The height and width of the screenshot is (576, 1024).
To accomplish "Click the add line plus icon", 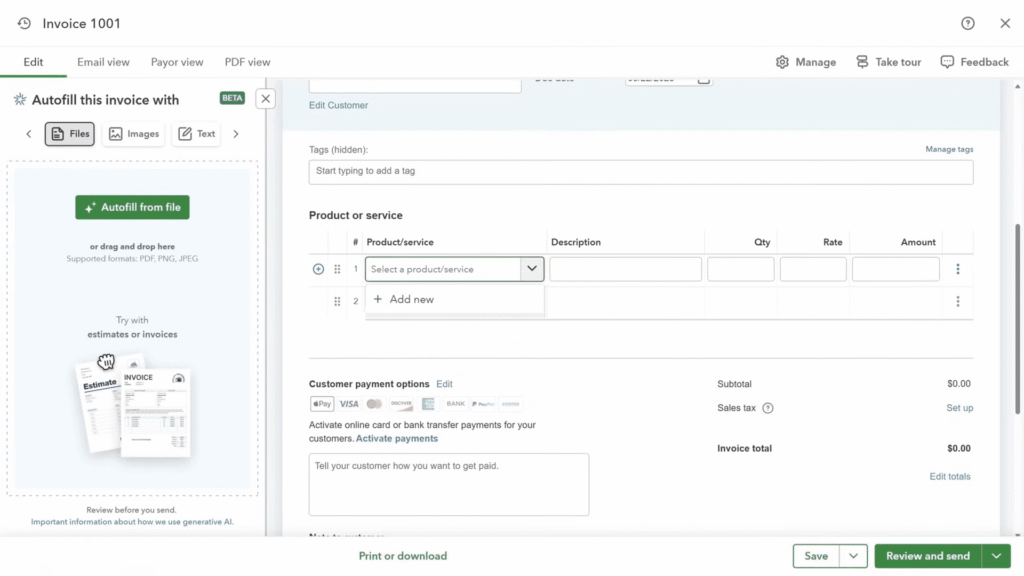I will [x=318, y=269].
